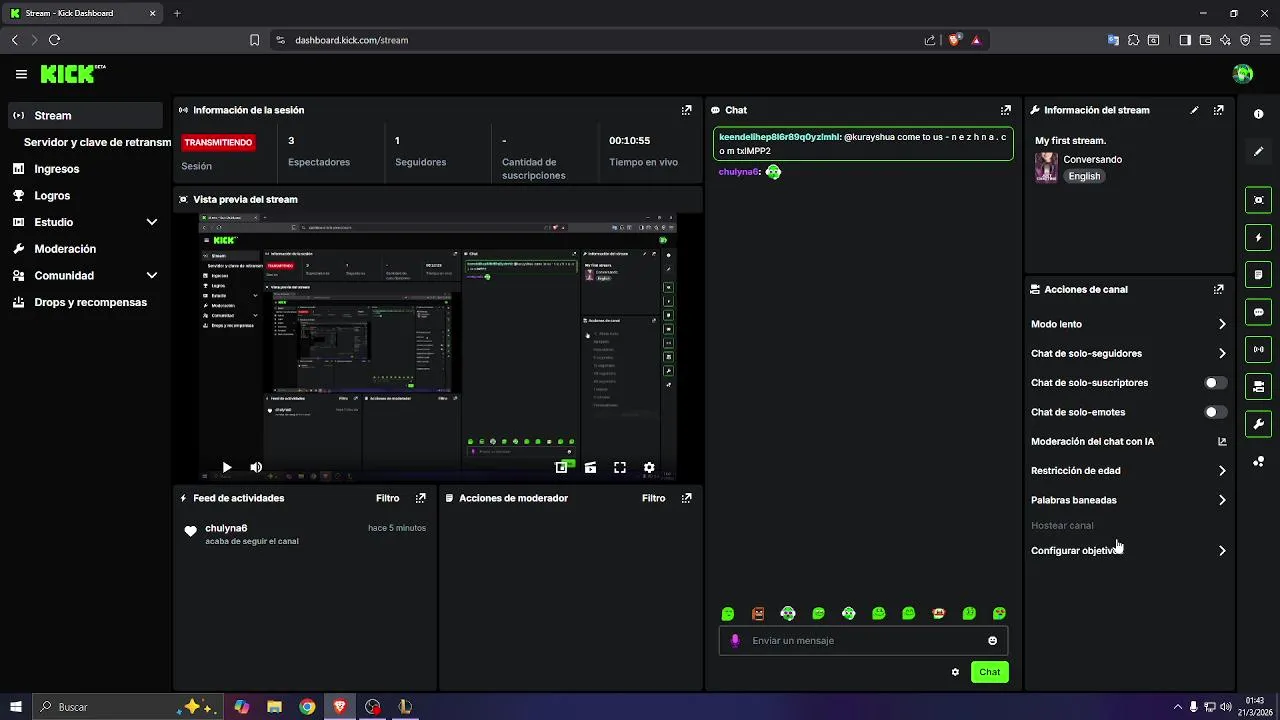Insert the brown angry-face emote

tap(758, 614)
